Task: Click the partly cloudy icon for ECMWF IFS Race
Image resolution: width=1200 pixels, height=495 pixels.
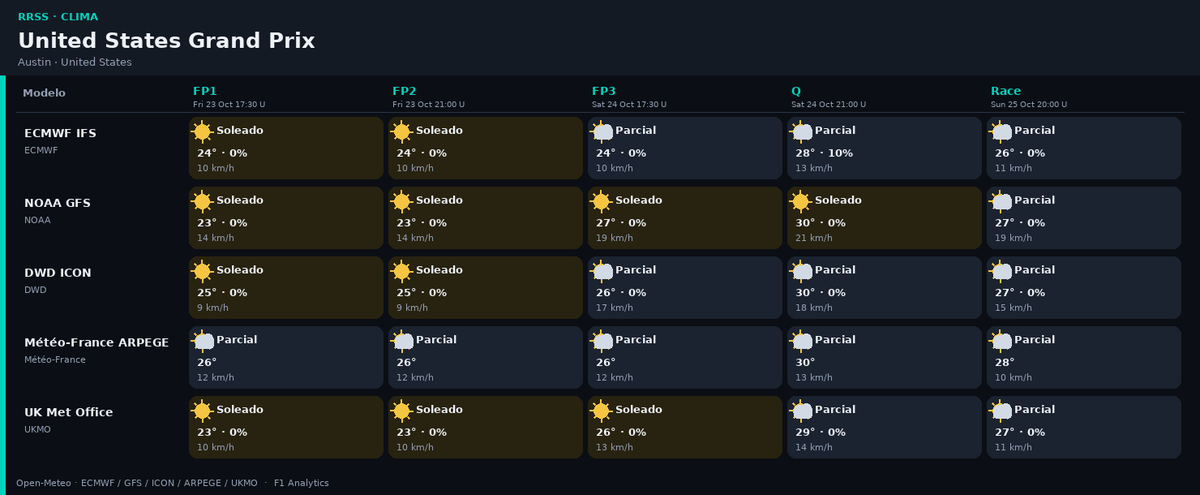Action: (x=1000, y=131)
